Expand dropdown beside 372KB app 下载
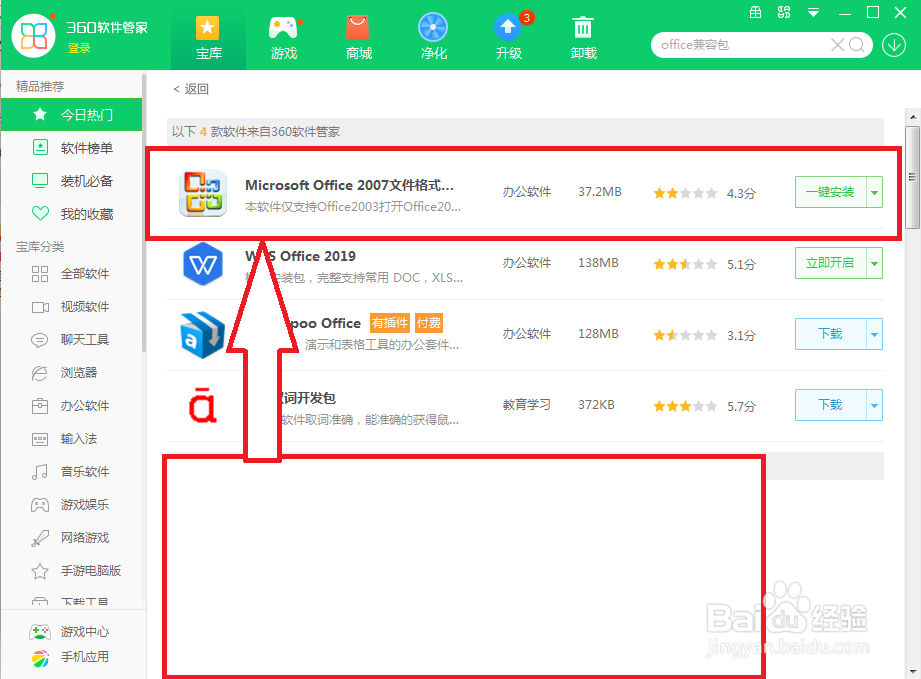The width and height of the screenshot is (921, 679). 875,405
